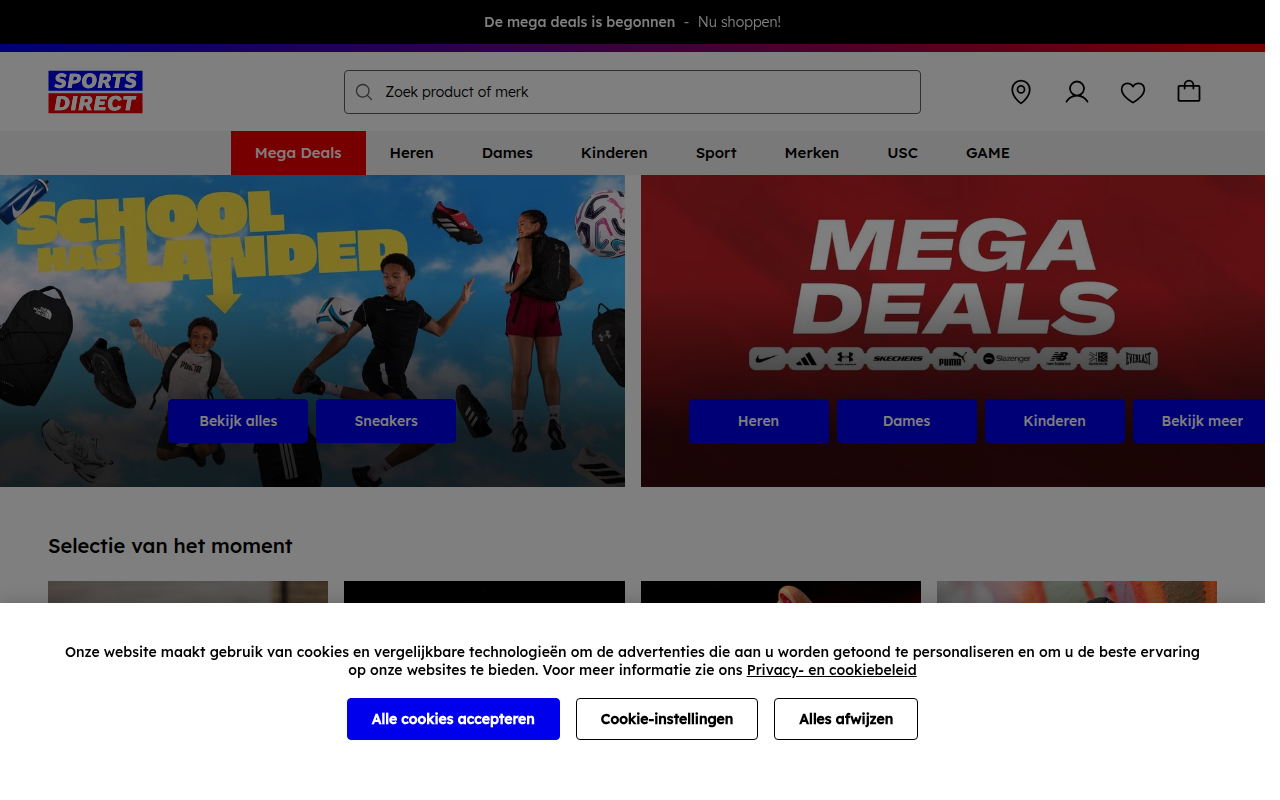Open the Dames menu item
The width and height of the screenshot is (1280, 800).
click(507, 153)
